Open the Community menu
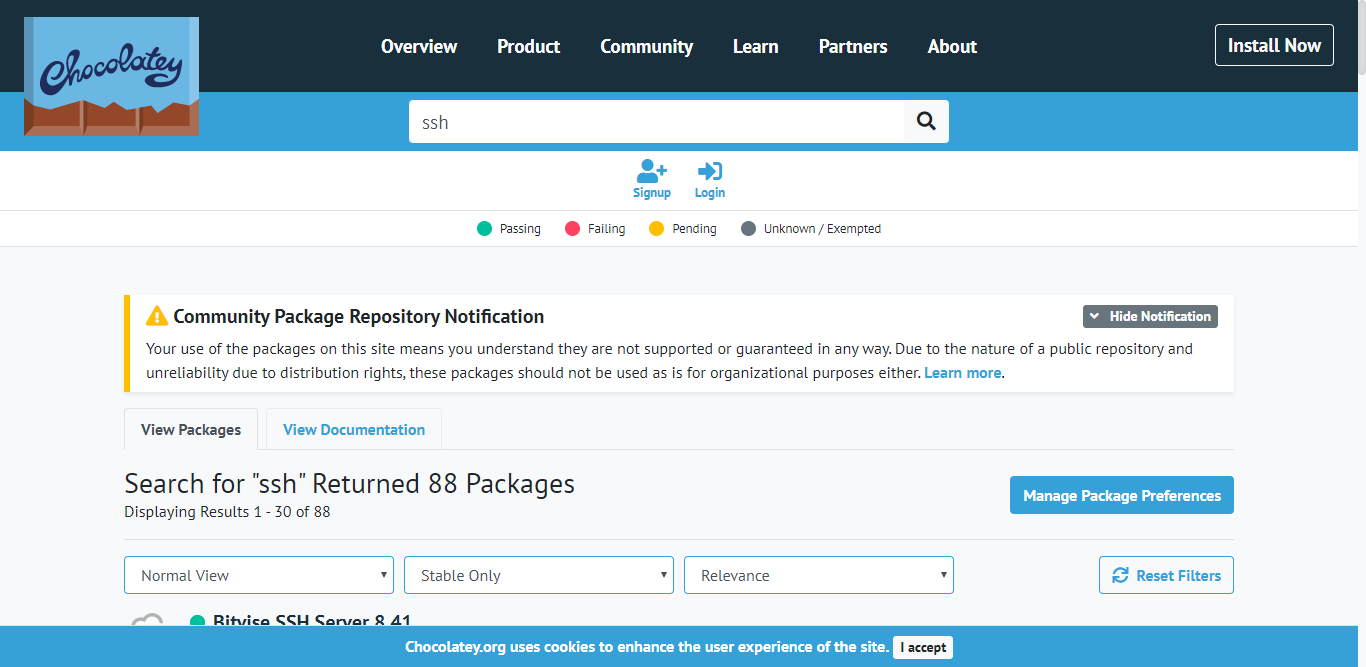Image resolution: width=1366 pixels, height=667 pixels. point(646,46)
